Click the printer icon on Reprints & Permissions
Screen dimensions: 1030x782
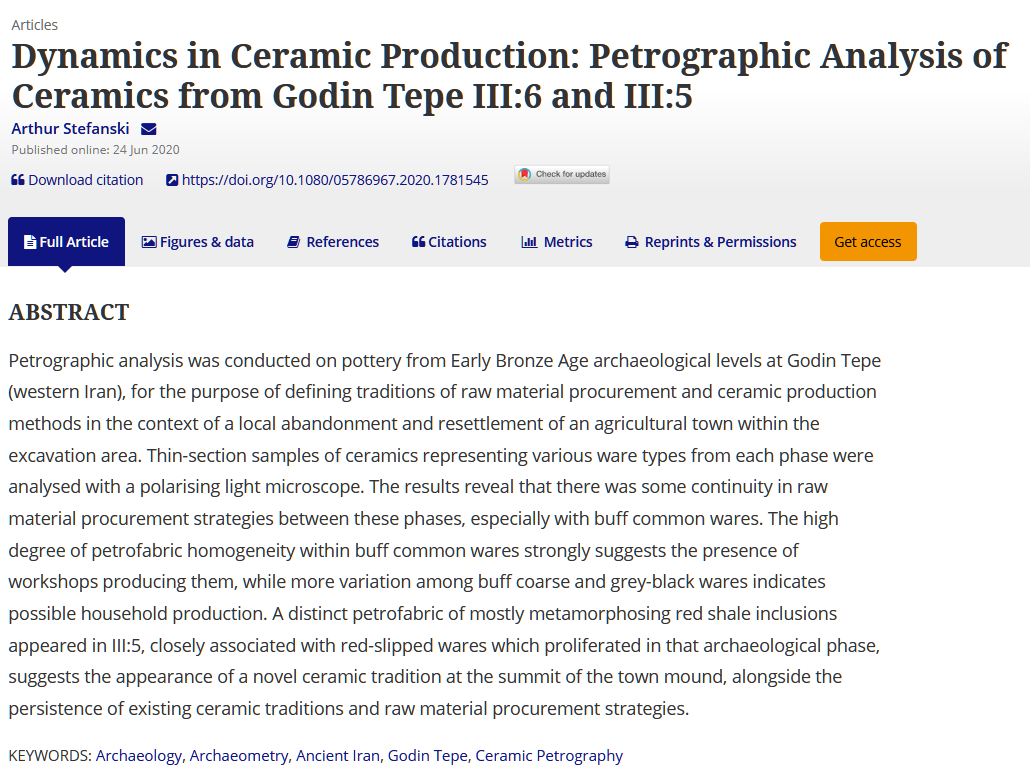631,242
